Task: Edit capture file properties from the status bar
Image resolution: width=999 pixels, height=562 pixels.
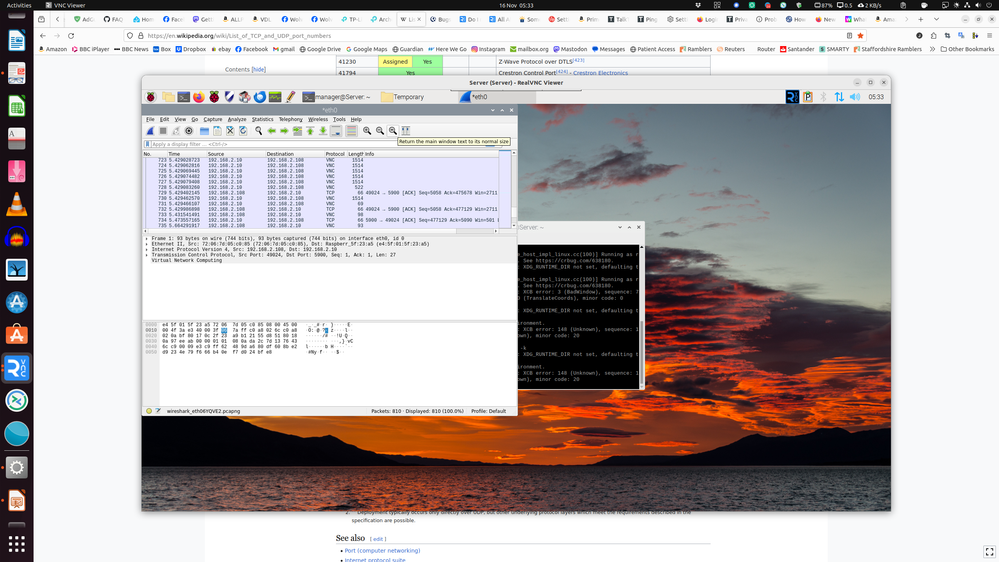Action: pyautogui.click(x=158, y=411)
